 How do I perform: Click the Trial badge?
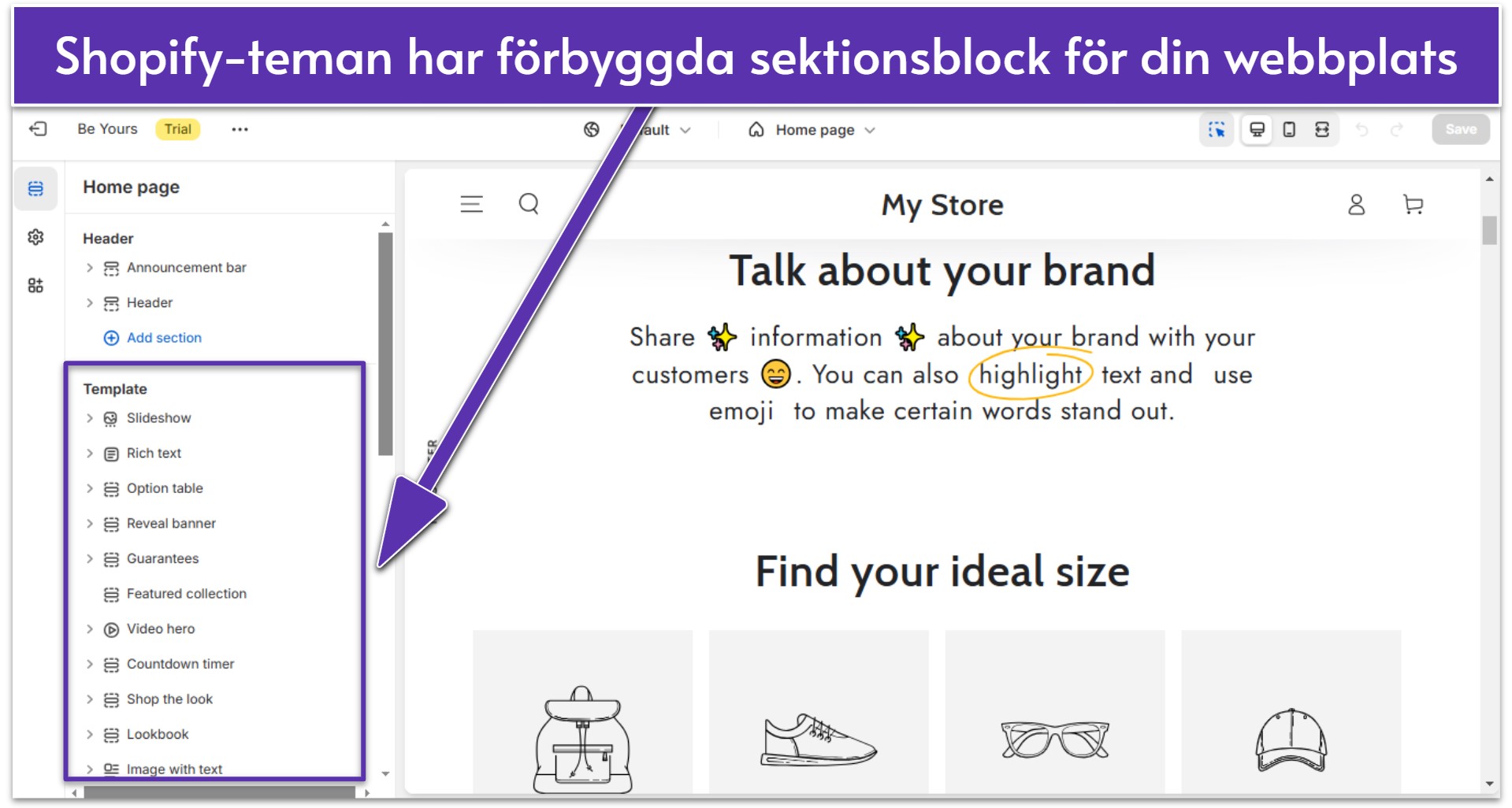pos(177,129)
